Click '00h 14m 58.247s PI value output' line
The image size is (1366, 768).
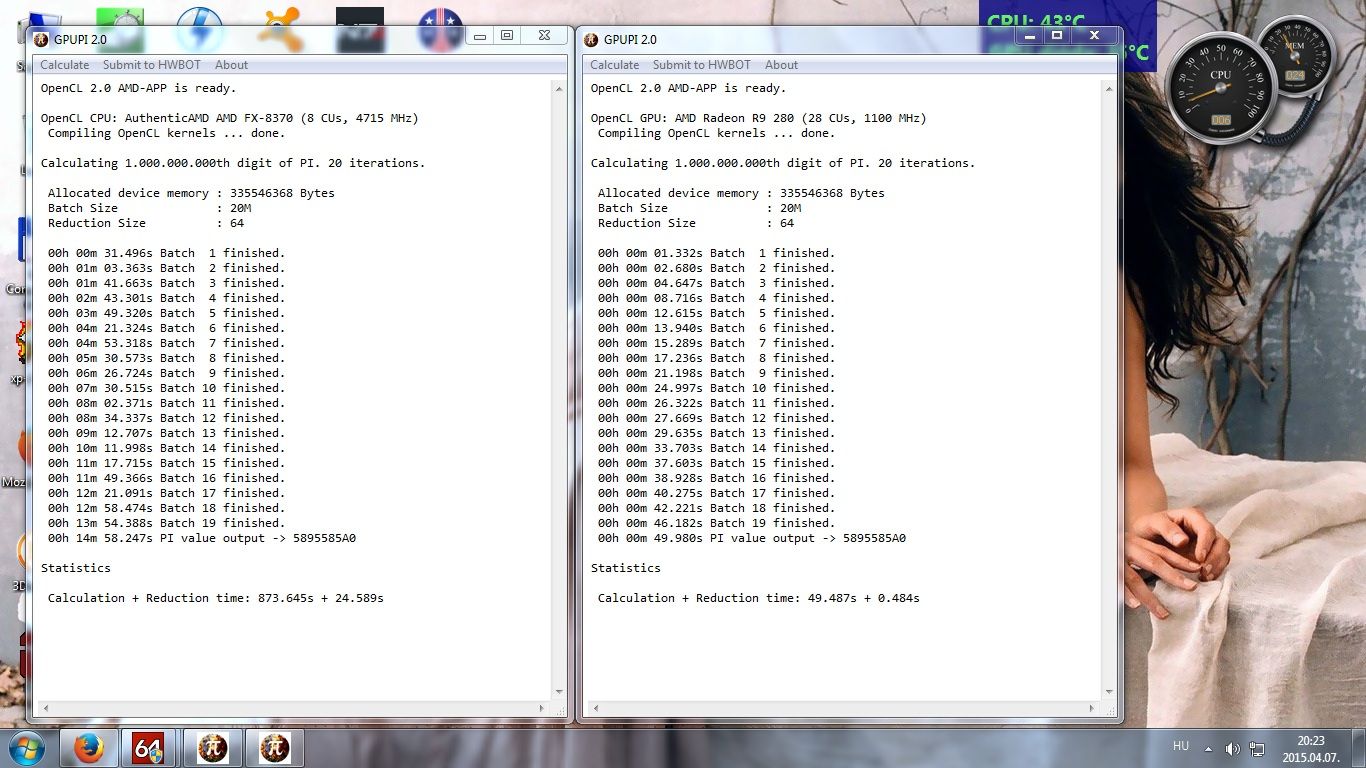[x=202, y=538]
